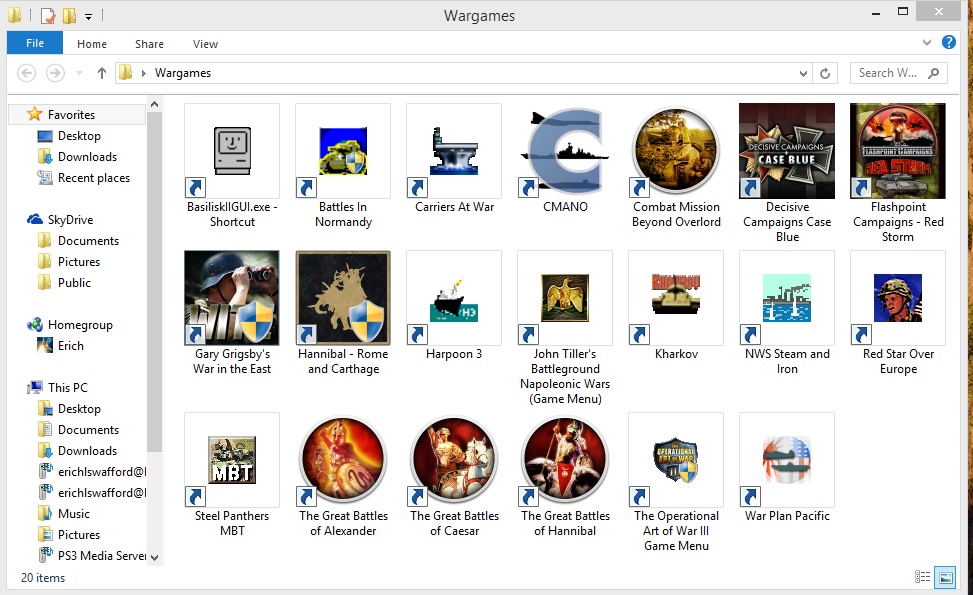The height and width of the screenshot is (595, 973).
Task: Open Erich under Homegroup
Action: pyautogui.click(x=70, y=346)
